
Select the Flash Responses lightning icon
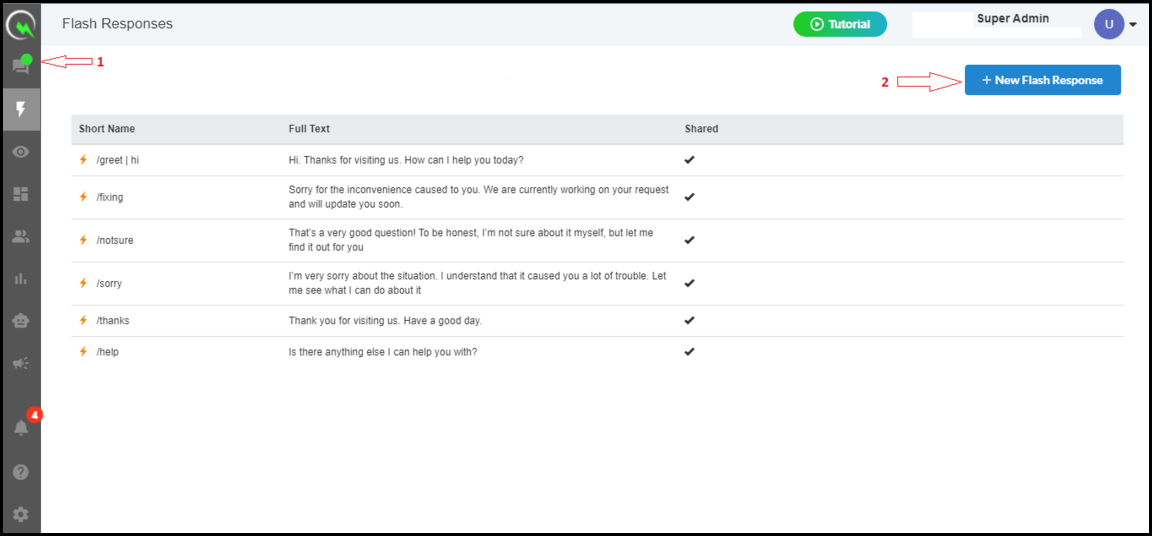pyautogui.click(x=21, y=109)
